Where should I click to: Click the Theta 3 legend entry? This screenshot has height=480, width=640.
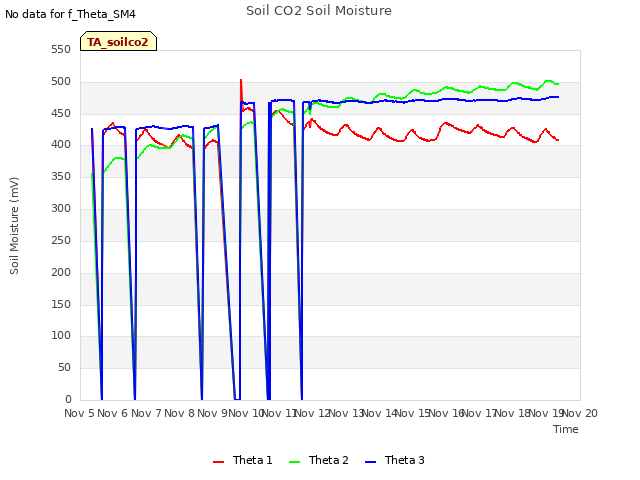[395, 460]
